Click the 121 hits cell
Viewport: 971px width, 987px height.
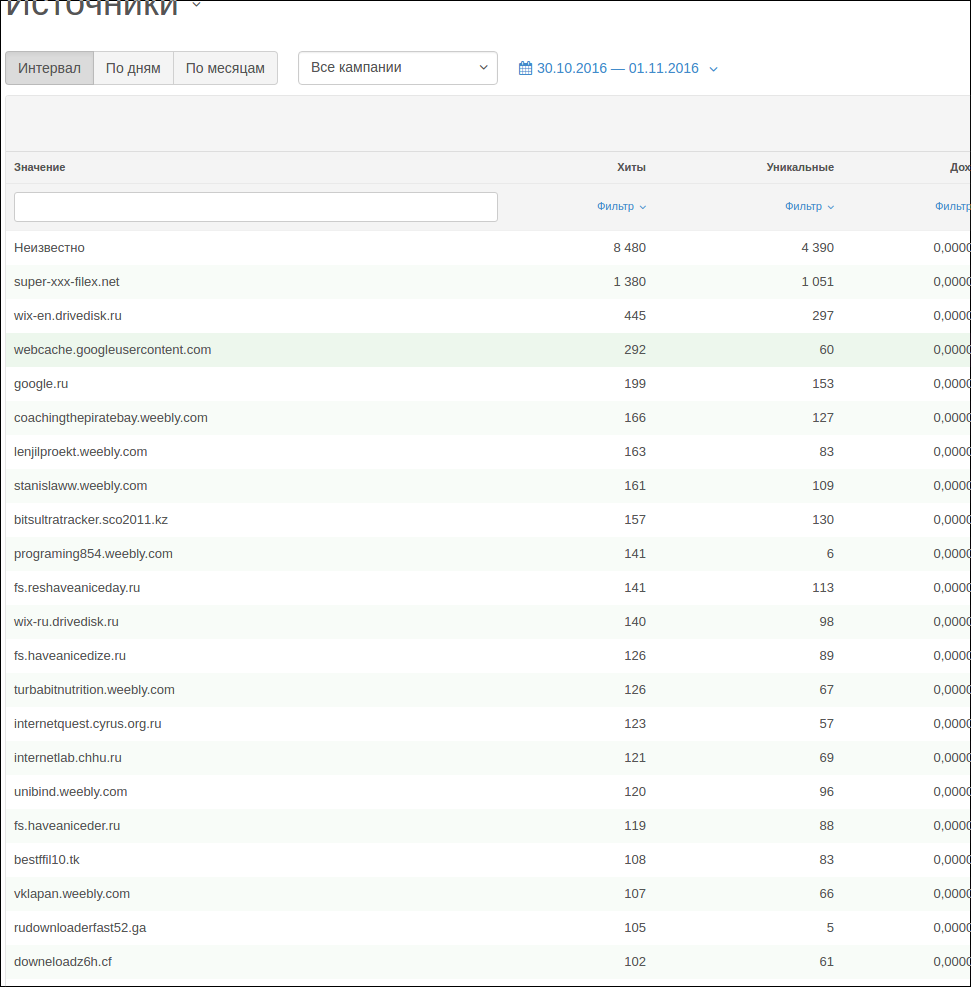pos(635,758)
